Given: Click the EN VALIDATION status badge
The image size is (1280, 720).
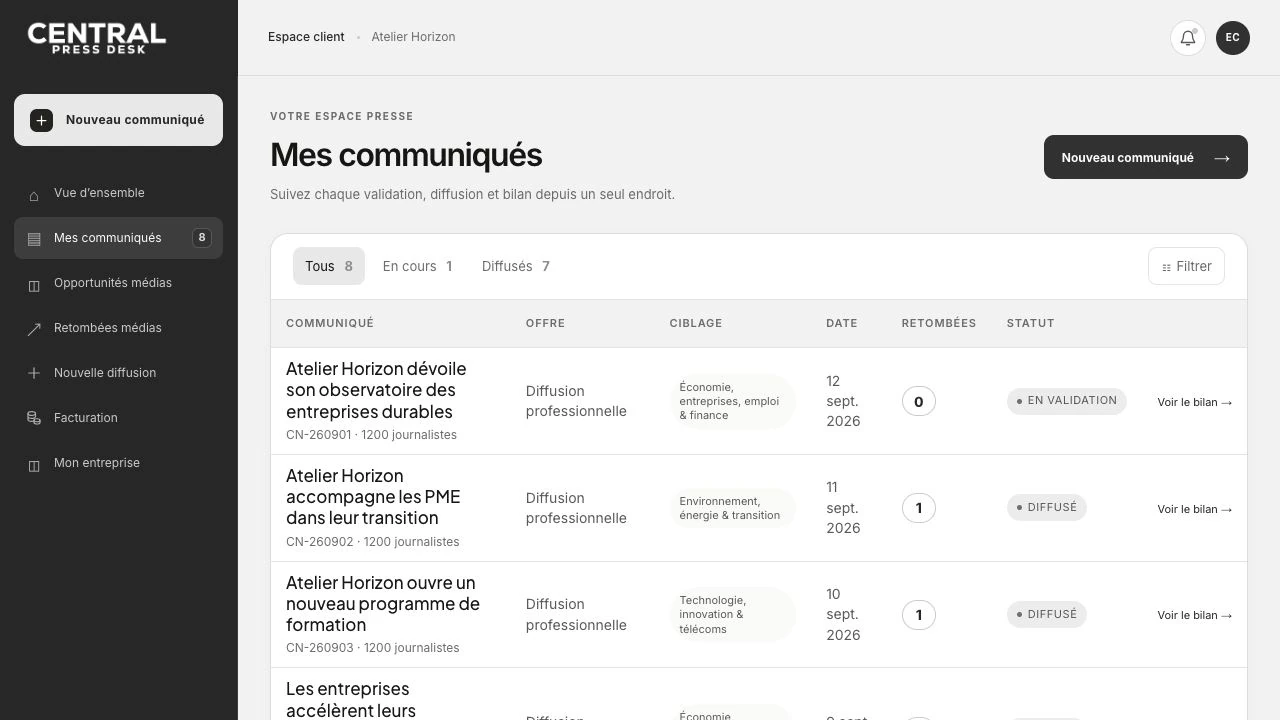Looking at the screenshot, I should 1067,401.
